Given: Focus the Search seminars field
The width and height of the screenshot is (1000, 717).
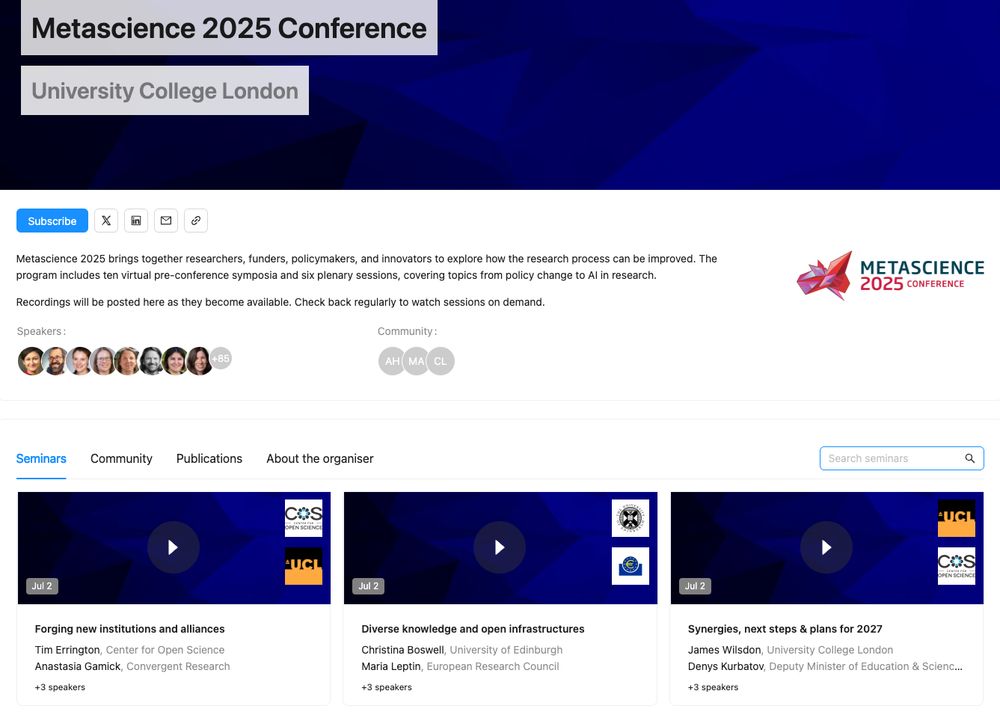Looking at the screenshot, I should (x=901, y=459).
